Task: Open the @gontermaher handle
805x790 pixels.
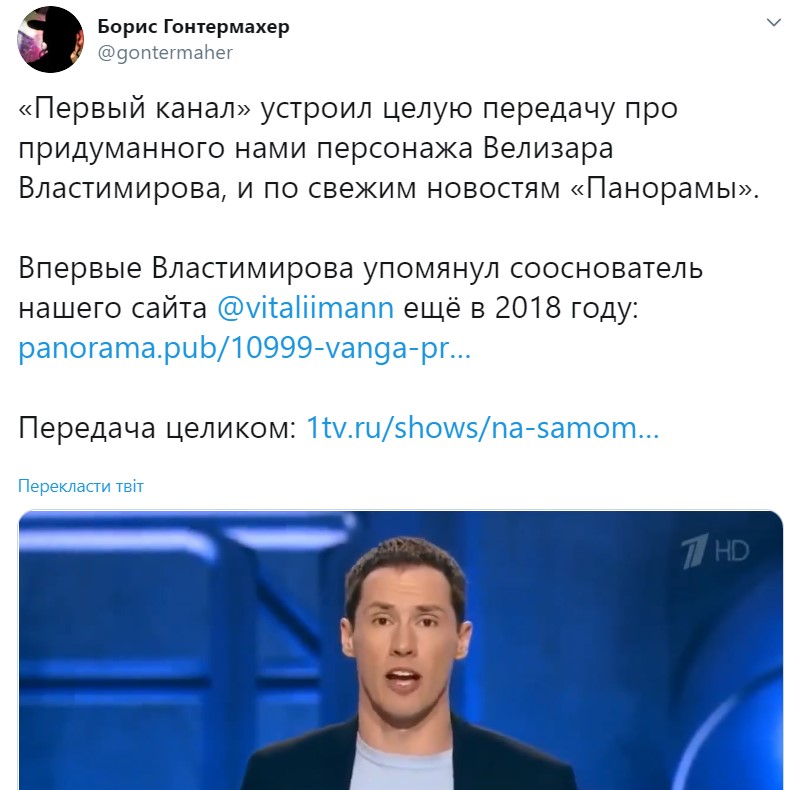Action: tap(165, 53)
